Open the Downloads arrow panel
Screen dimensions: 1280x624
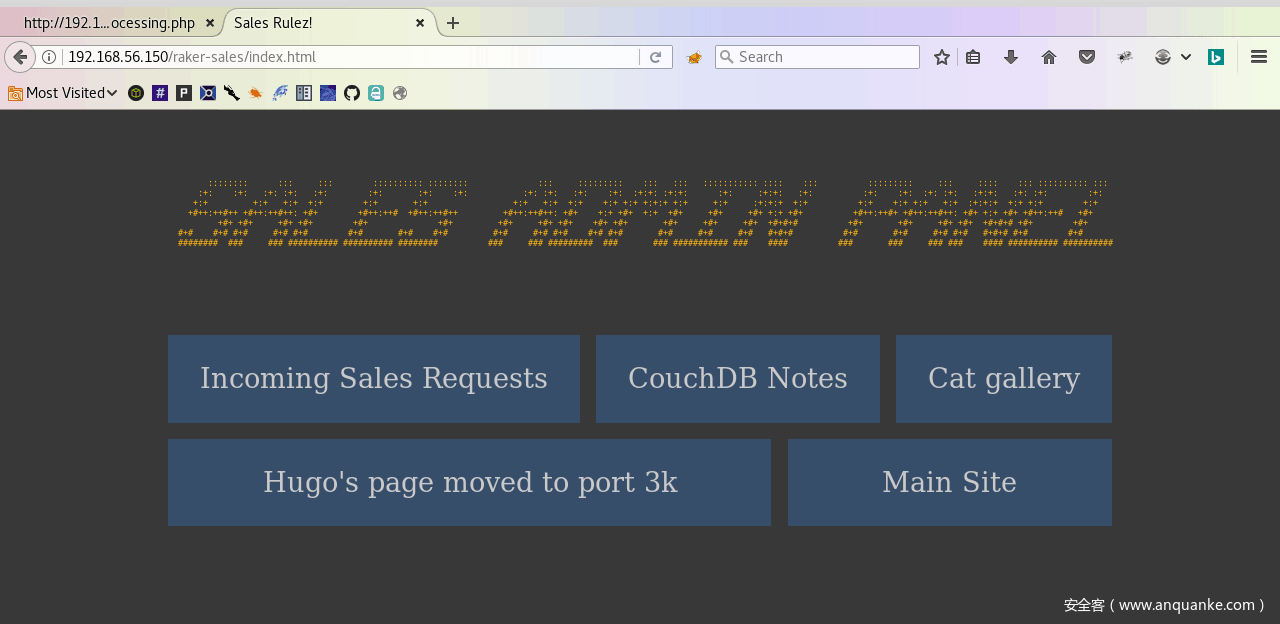1011,57
